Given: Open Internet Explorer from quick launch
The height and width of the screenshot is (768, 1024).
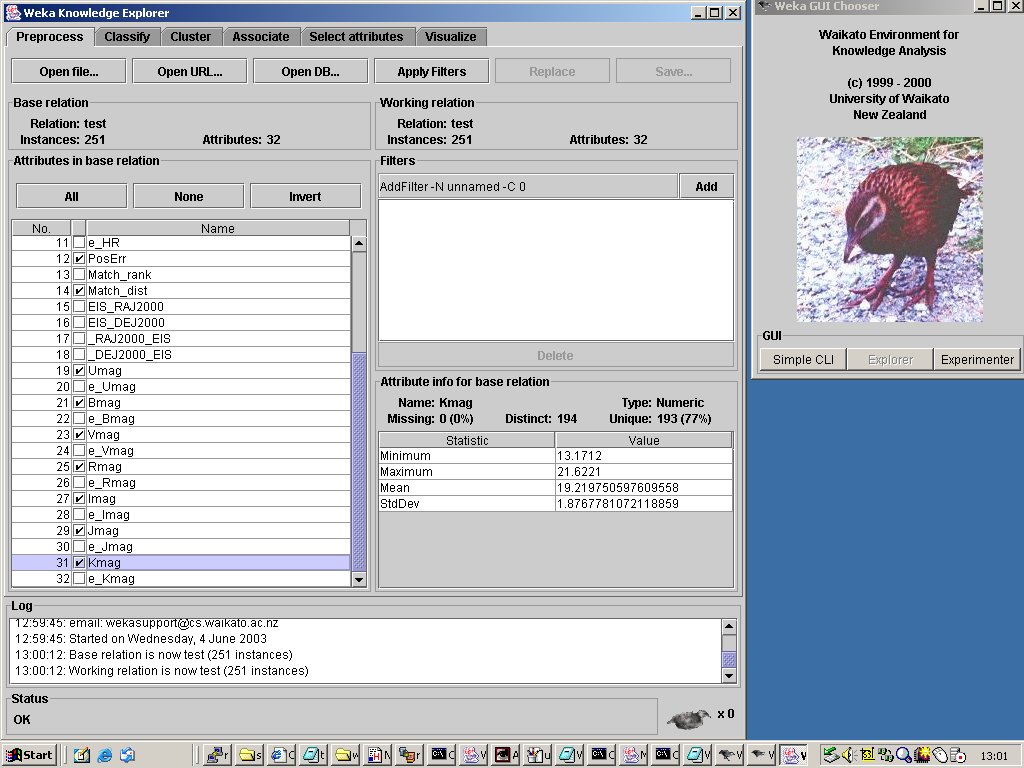Looking at the screenshot, I should [x=104, y=755].
